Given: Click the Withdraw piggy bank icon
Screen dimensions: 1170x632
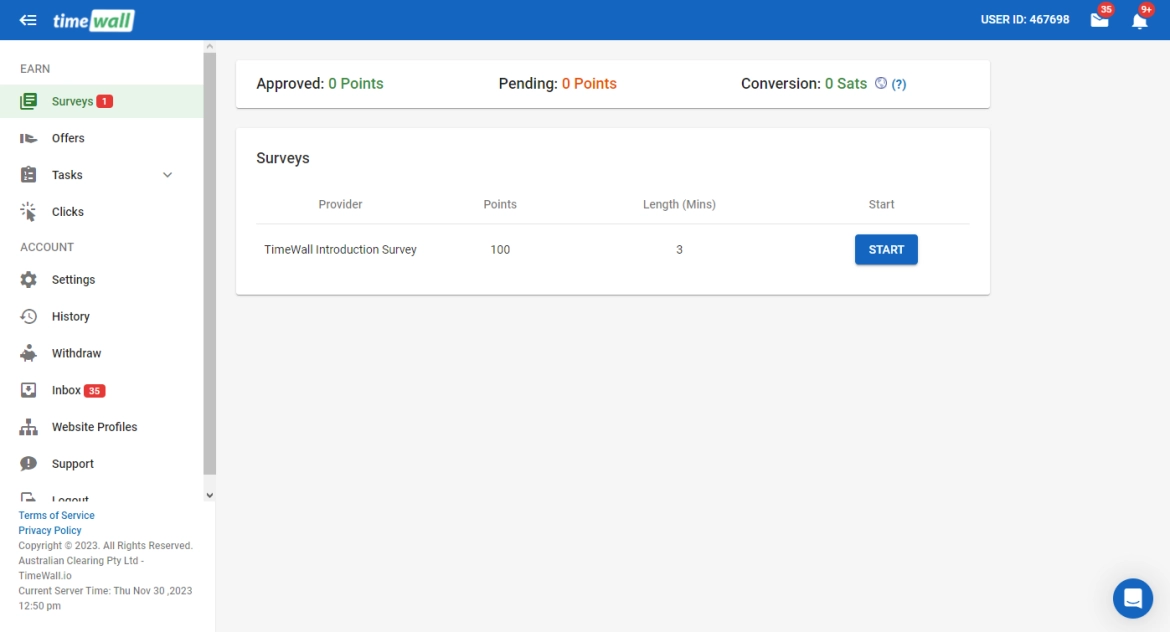Looking at the screenshot, I should click(x=29, y=354).
